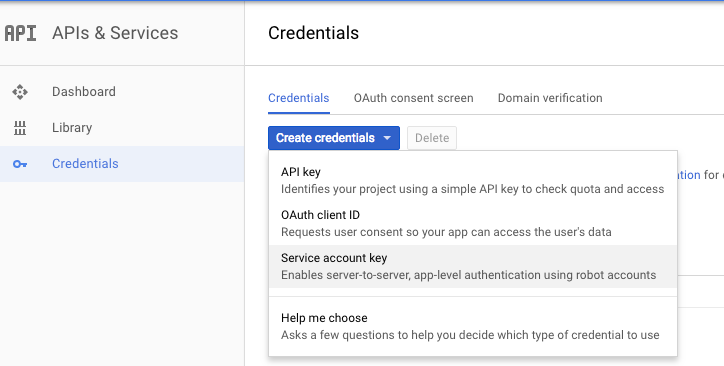Select the Library shelf icon in sidebar

tap(20, 128)
